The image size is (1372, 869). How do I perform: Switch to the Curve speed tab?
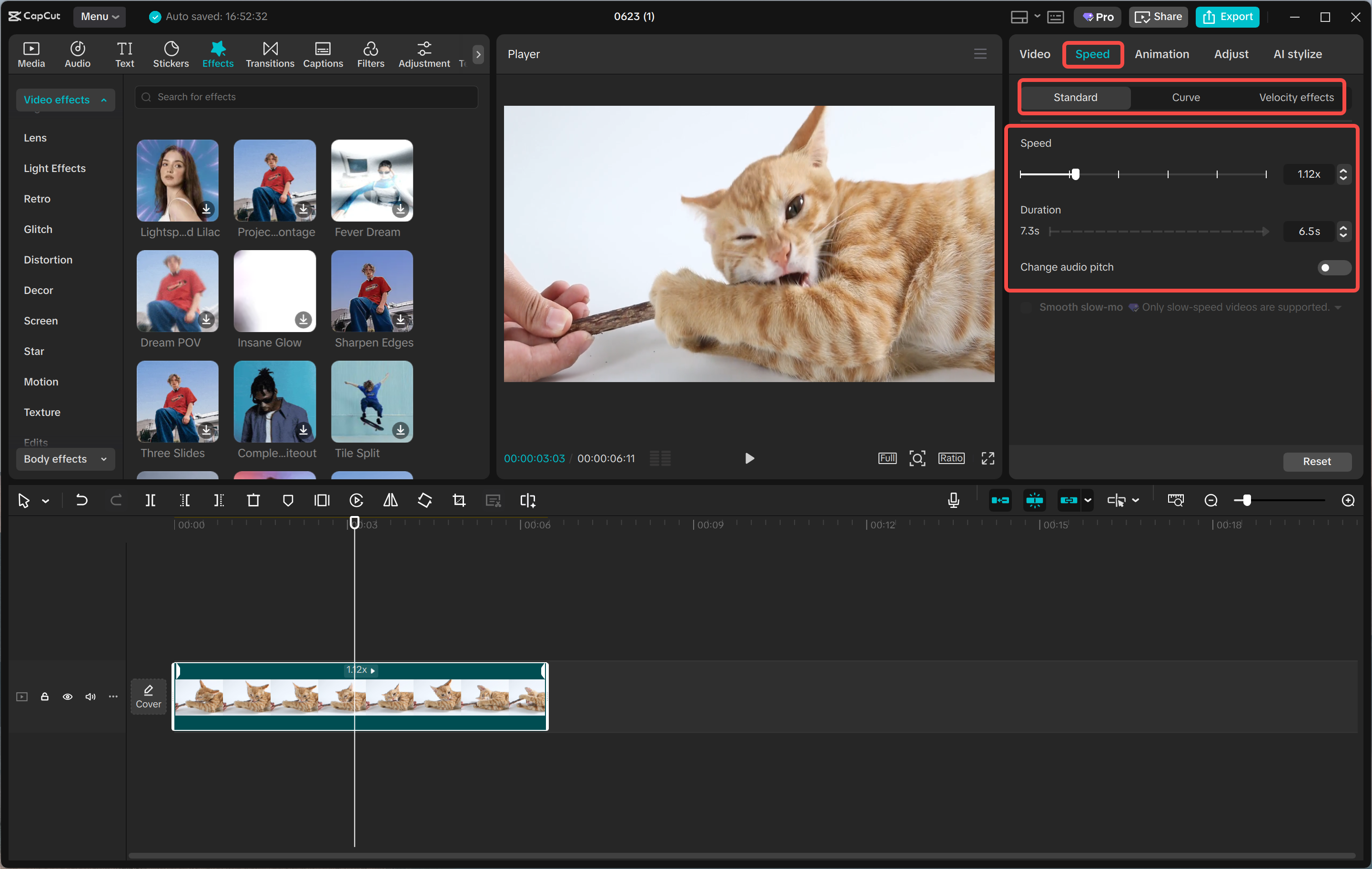(1186, 97)
